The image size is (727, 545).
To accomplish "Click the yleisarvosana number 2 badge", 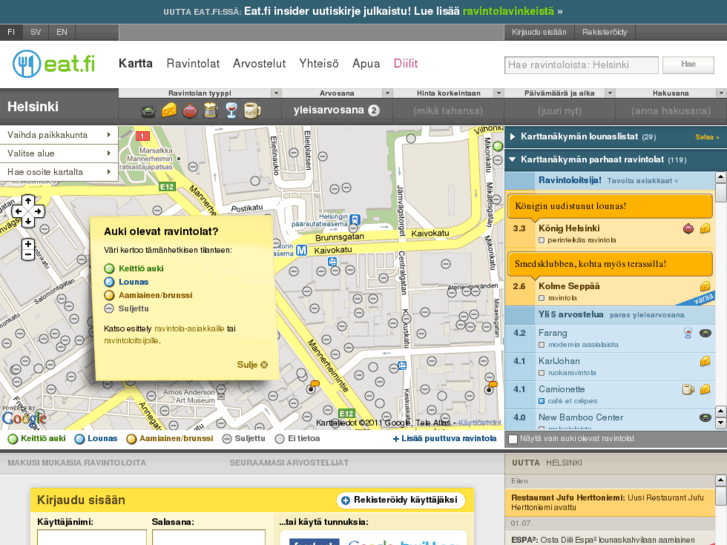I will coord(374,111).
